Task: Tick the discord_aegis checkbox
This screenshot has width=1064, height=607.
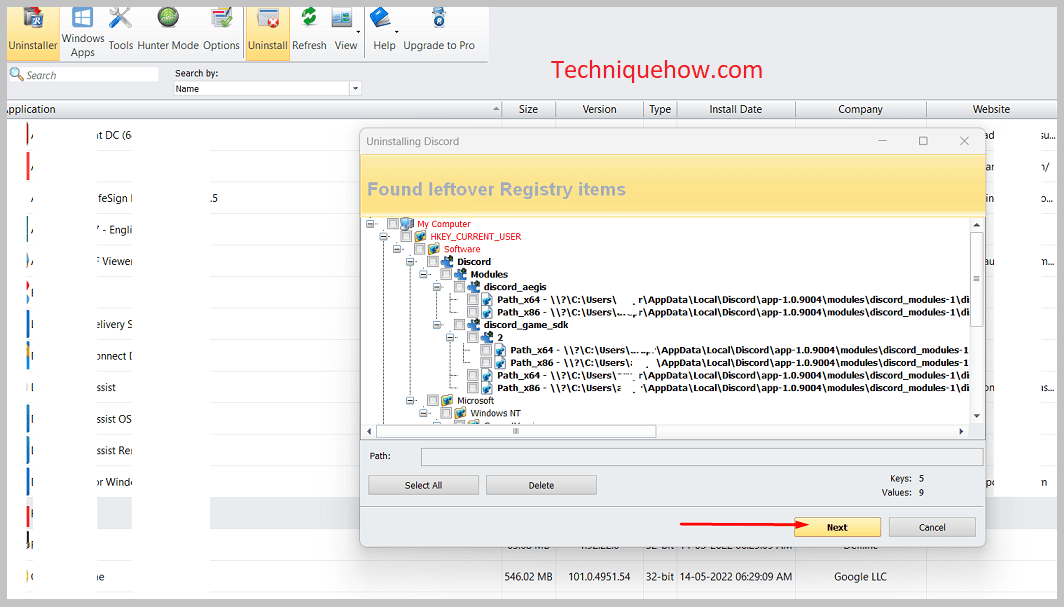Action: pyautogui.click(x=459, y=287)
